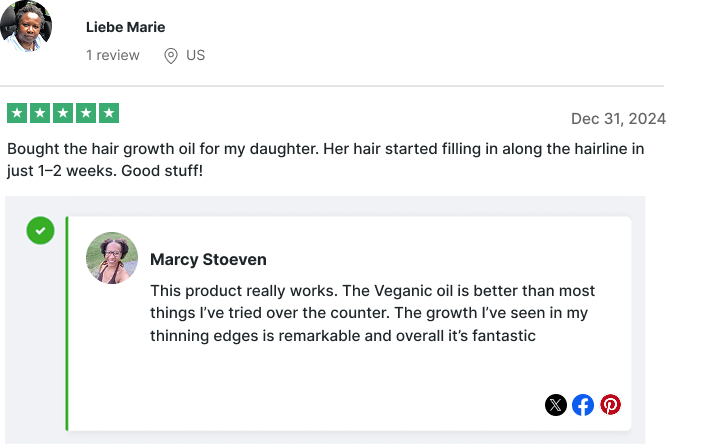Click the reviewer name Marcy Stoeven
Viewport: 709px width, 444px height.
208,260
